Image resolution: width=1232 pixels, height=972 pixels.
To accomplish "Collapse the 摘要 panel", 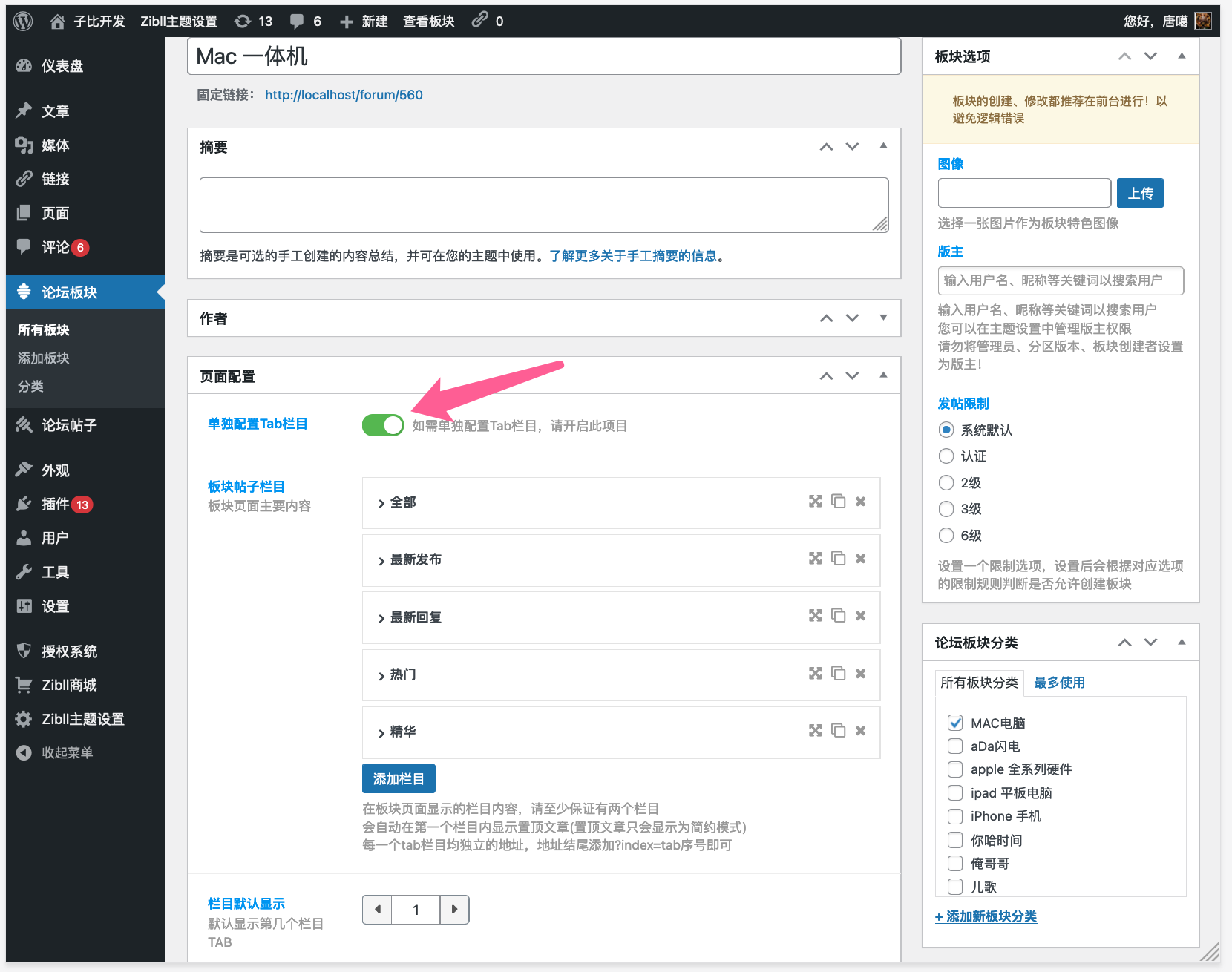I will 882,146.
